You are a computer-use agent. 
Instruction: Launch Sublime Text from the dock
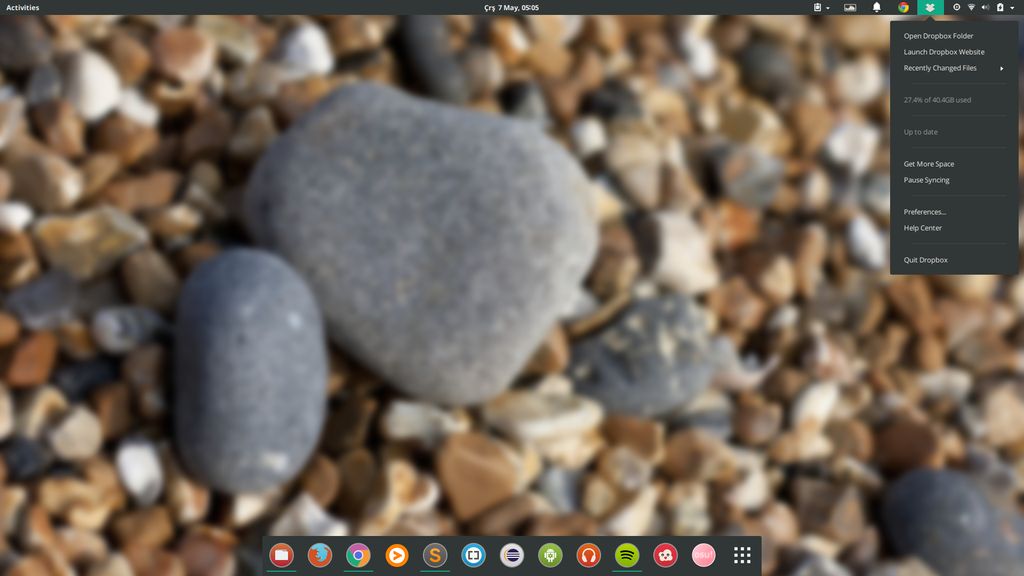(x=434, y=555)
